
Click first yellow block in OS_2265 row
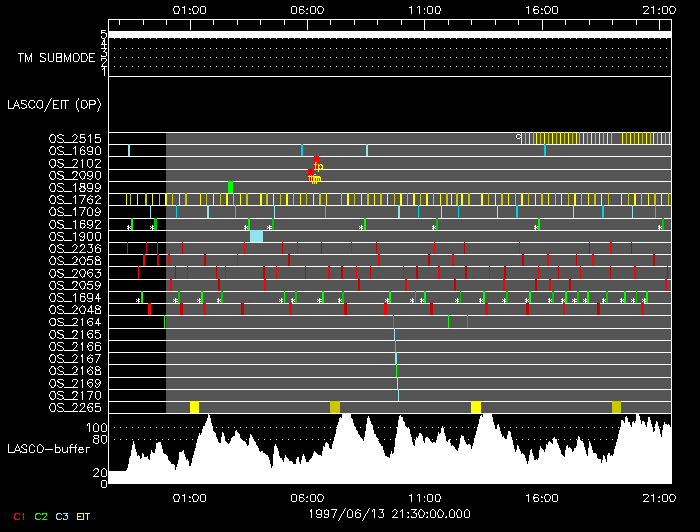tap(194, 407)
